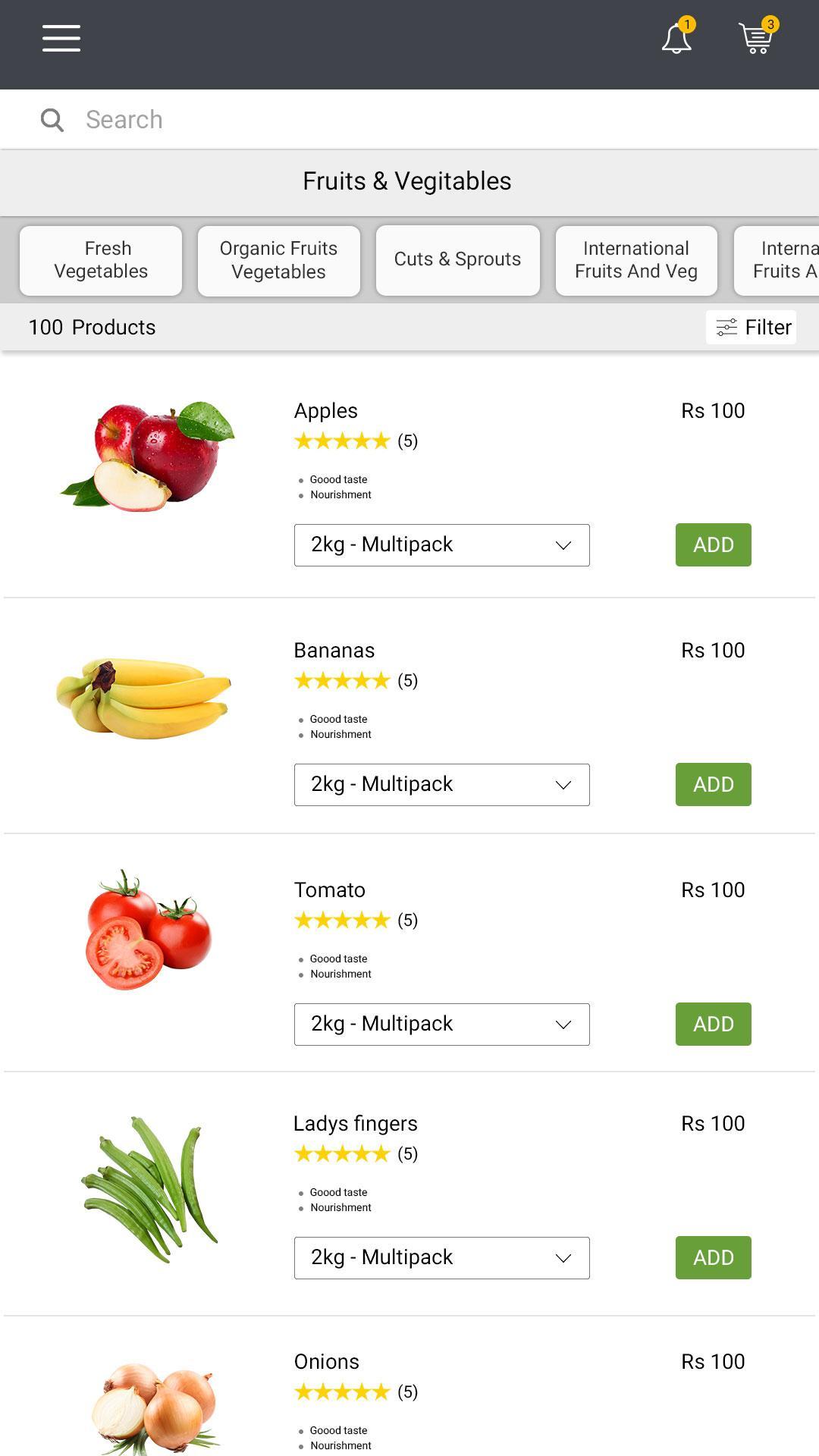This screenshot has width=819, height=1456.
Task: Click the Tomato star rating
Action: [x=342, y=920]
